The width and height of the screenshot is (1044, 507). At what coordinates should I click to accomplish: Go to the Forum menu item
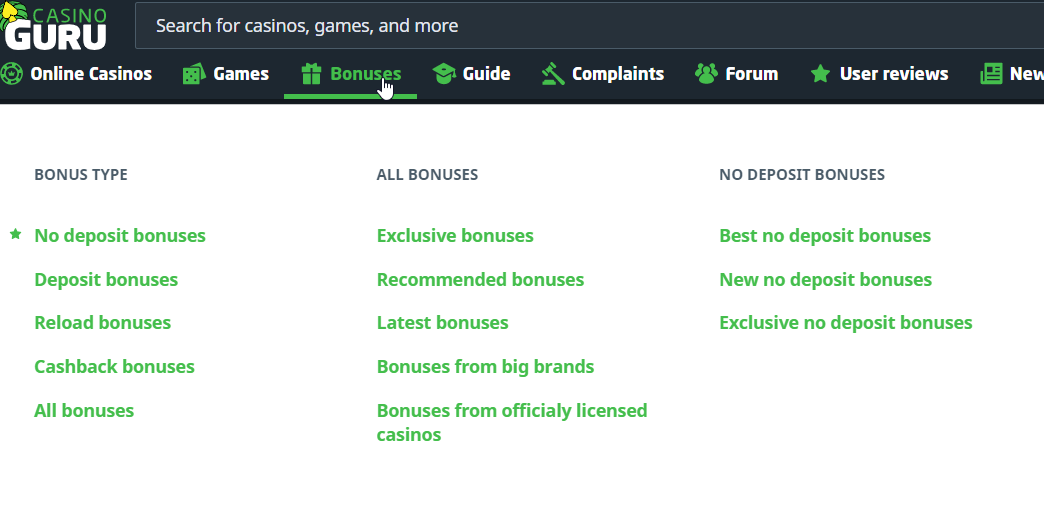pos(751,74)
